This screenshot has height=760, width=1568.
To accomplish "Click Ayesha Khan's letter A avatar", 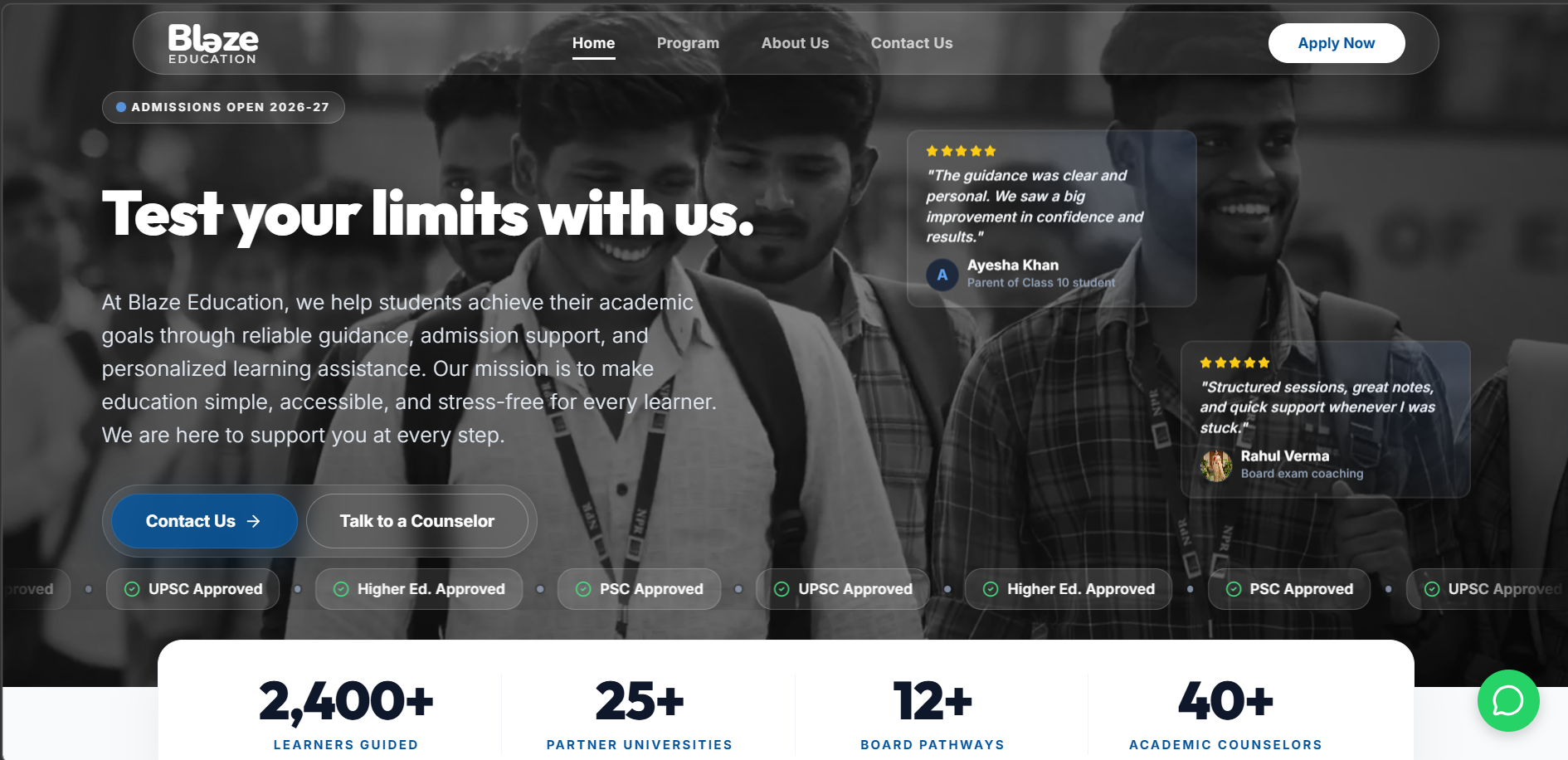I will coord(942,275).
